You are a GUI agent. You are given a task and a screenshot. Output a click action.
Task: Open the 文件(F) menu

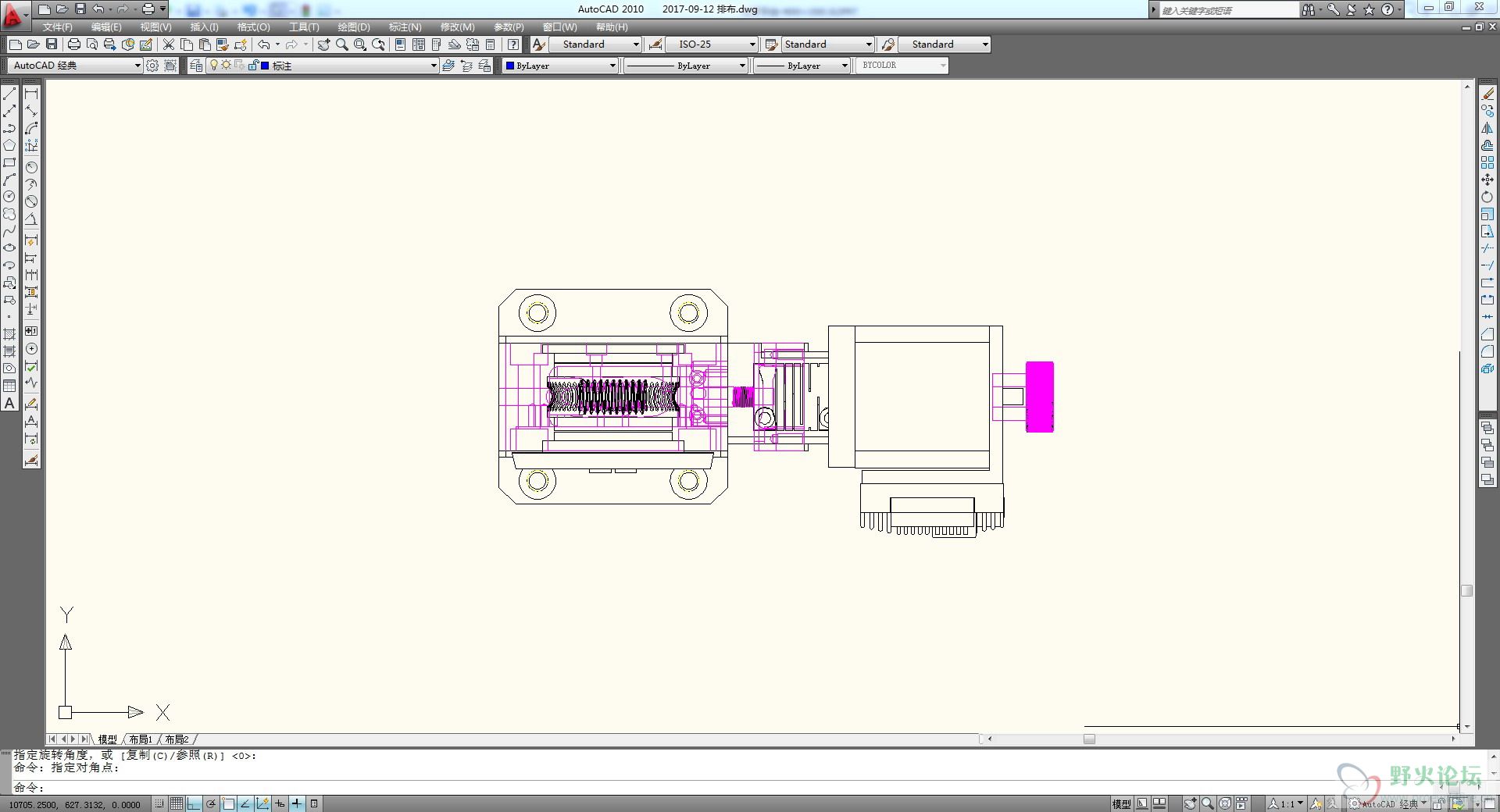(x=58, y=27)
